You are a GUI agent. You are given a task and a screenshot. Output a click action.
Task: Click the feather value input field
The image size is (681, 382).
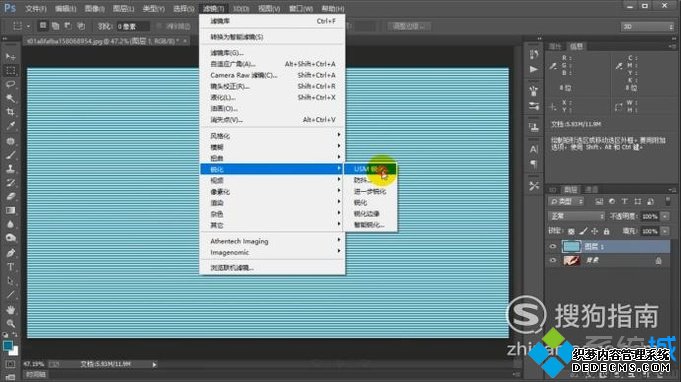[x=132, y=26]
